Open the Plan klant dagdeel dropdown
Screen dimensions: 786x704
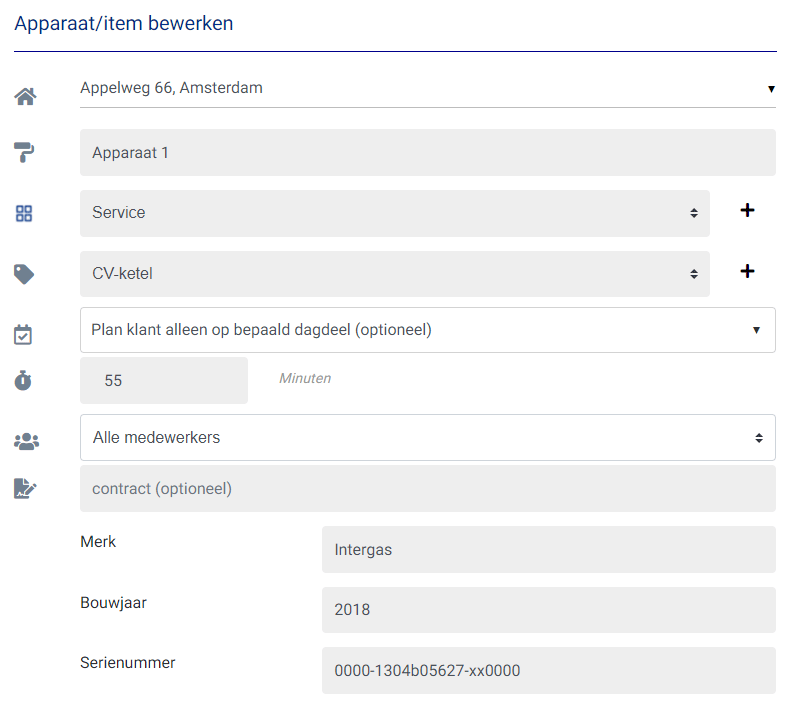click(427, 330)
